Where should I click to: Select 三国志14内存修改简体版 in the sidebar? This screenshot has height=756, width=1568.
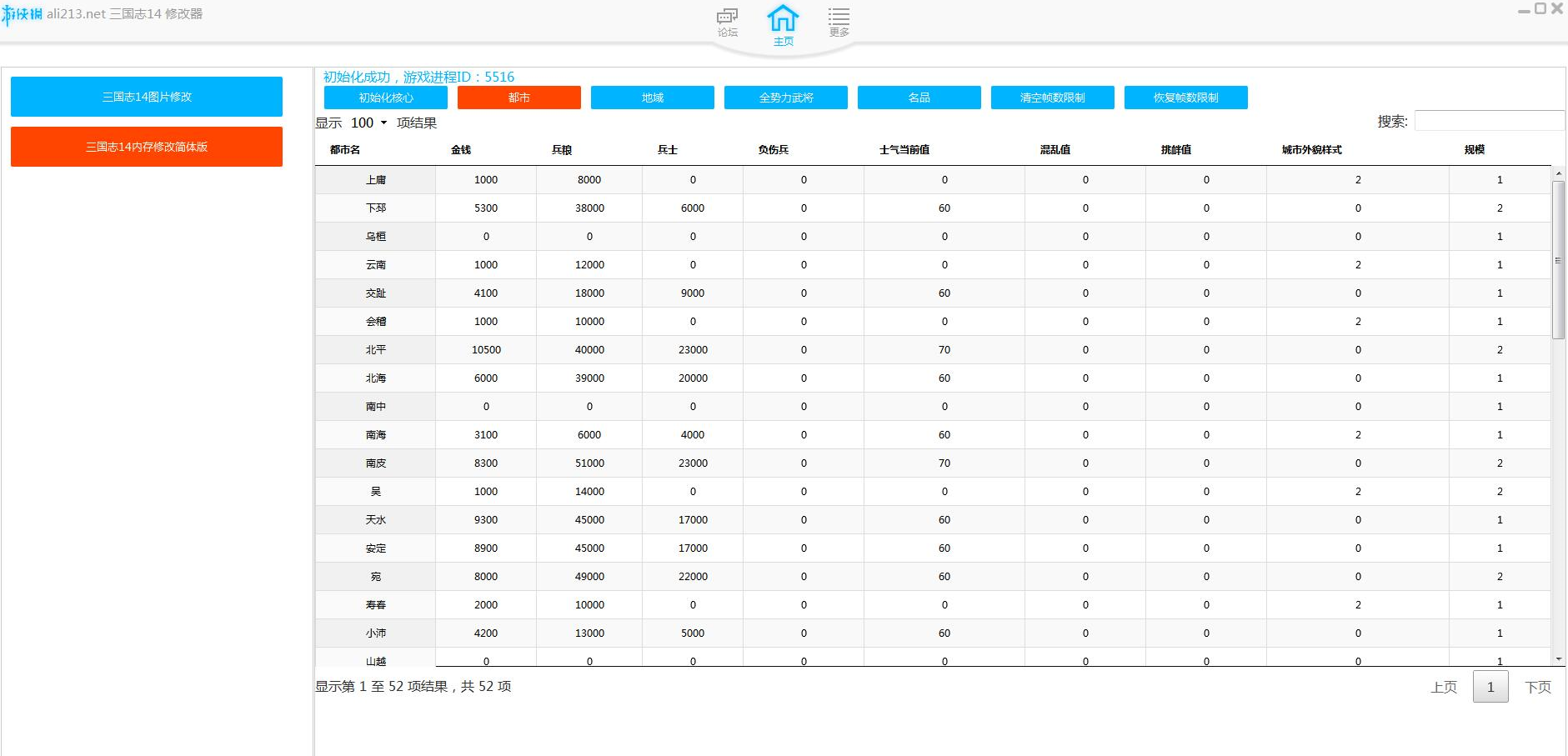click(147, 147)
